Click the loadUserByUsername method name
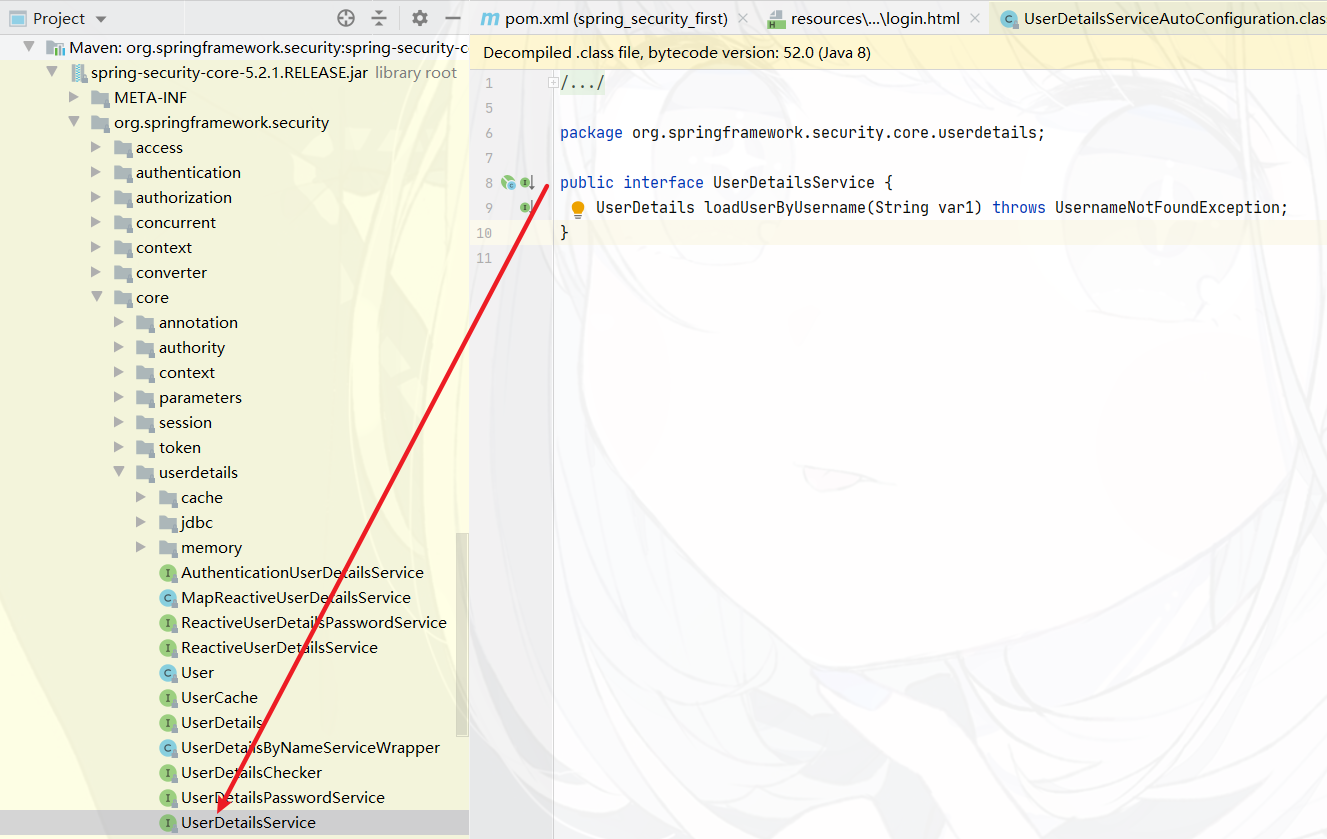 [x=785, y=208]
